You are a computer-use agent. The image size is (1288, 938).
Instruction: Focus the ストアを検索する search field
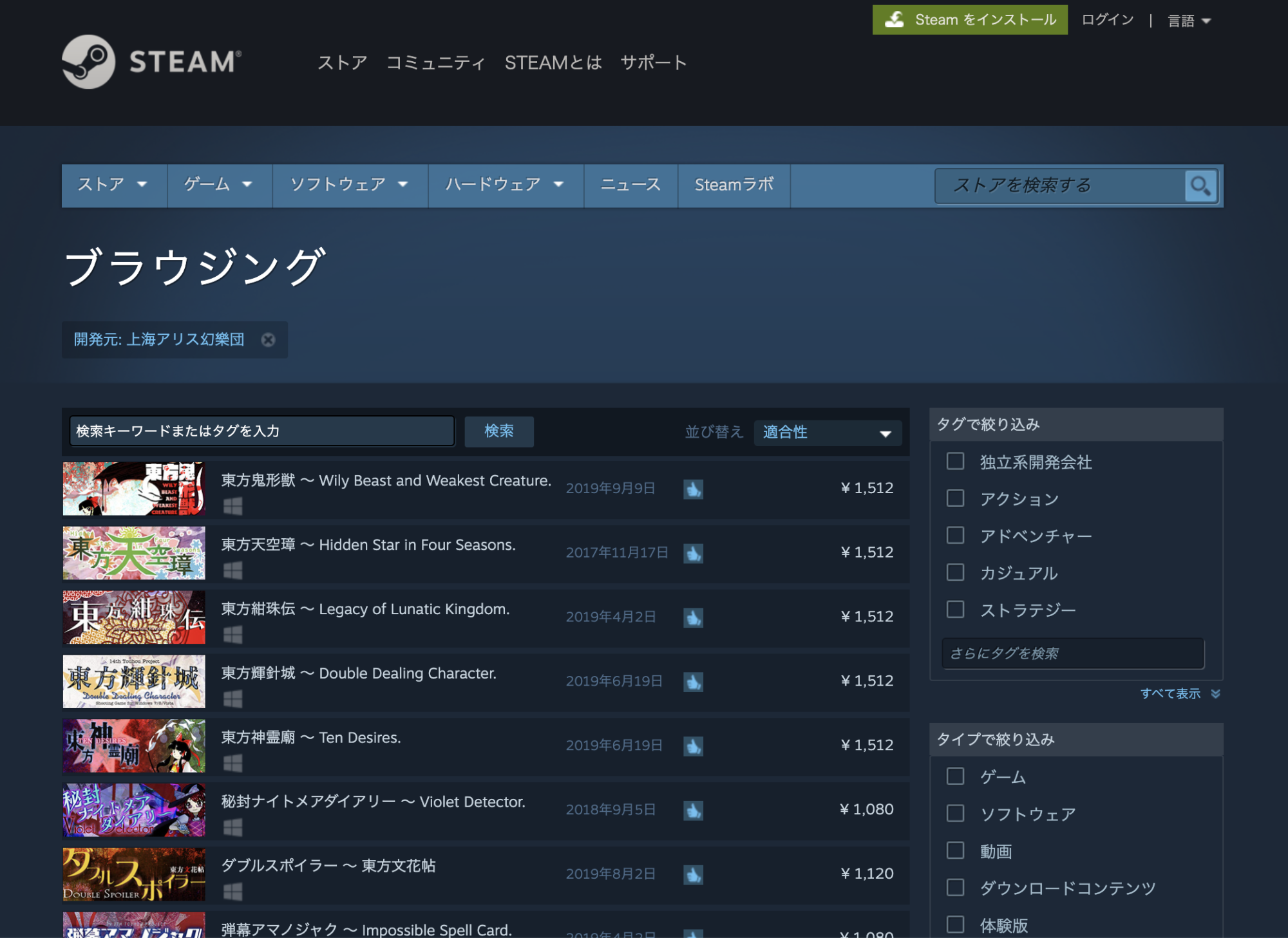[x=1059, y=186]
